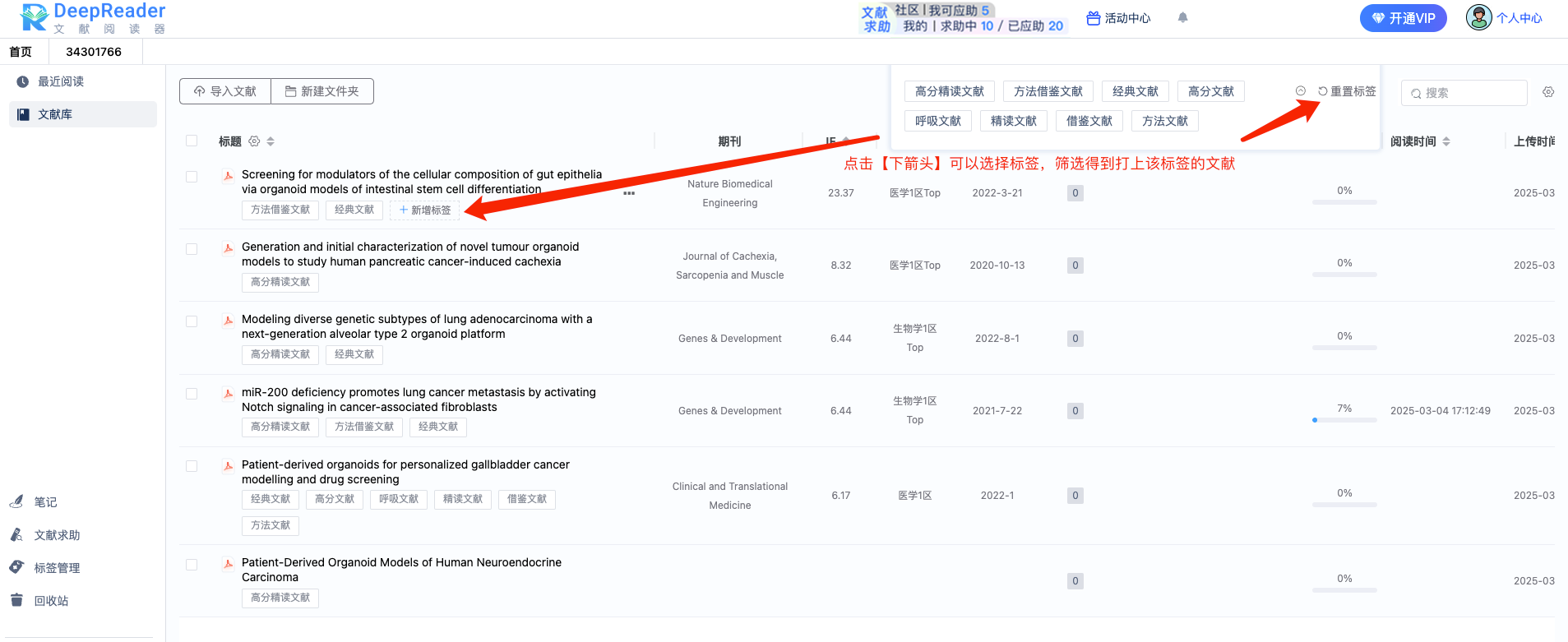The height and width of the screenshot is (642, 1568).
Task: Sort by 阅读时间 reading time
Action: point(1446,141)
